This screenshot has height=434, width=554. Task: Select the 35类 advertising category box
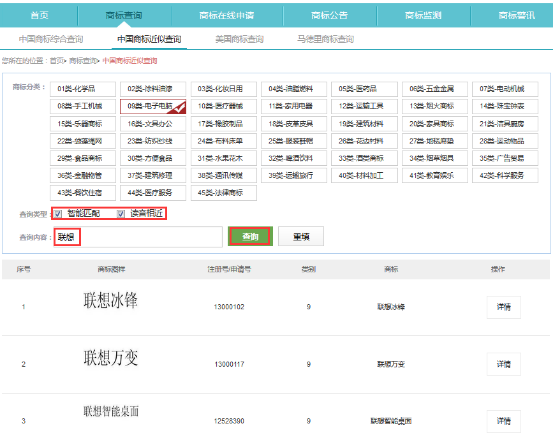click(x=505, y=158)
